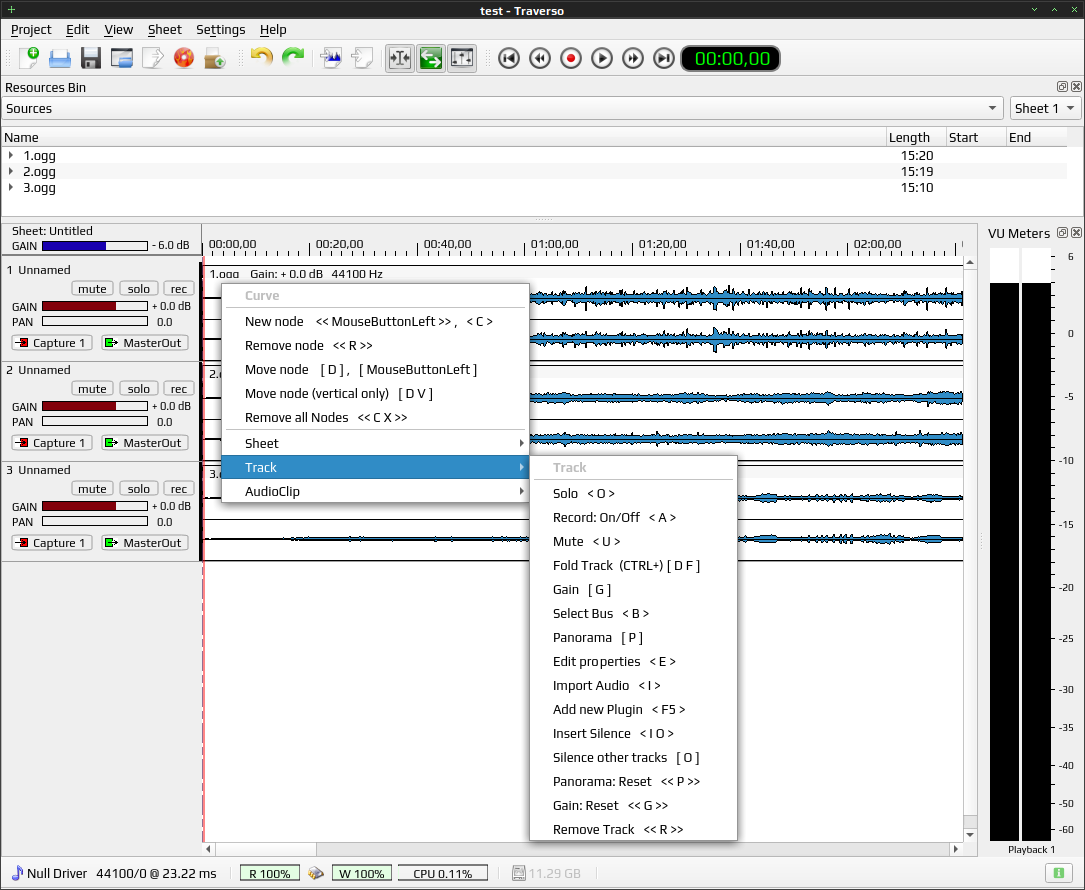Choose Remove Track from Track submenu
Screen dimensions: 1085x890
click(633, 829)
